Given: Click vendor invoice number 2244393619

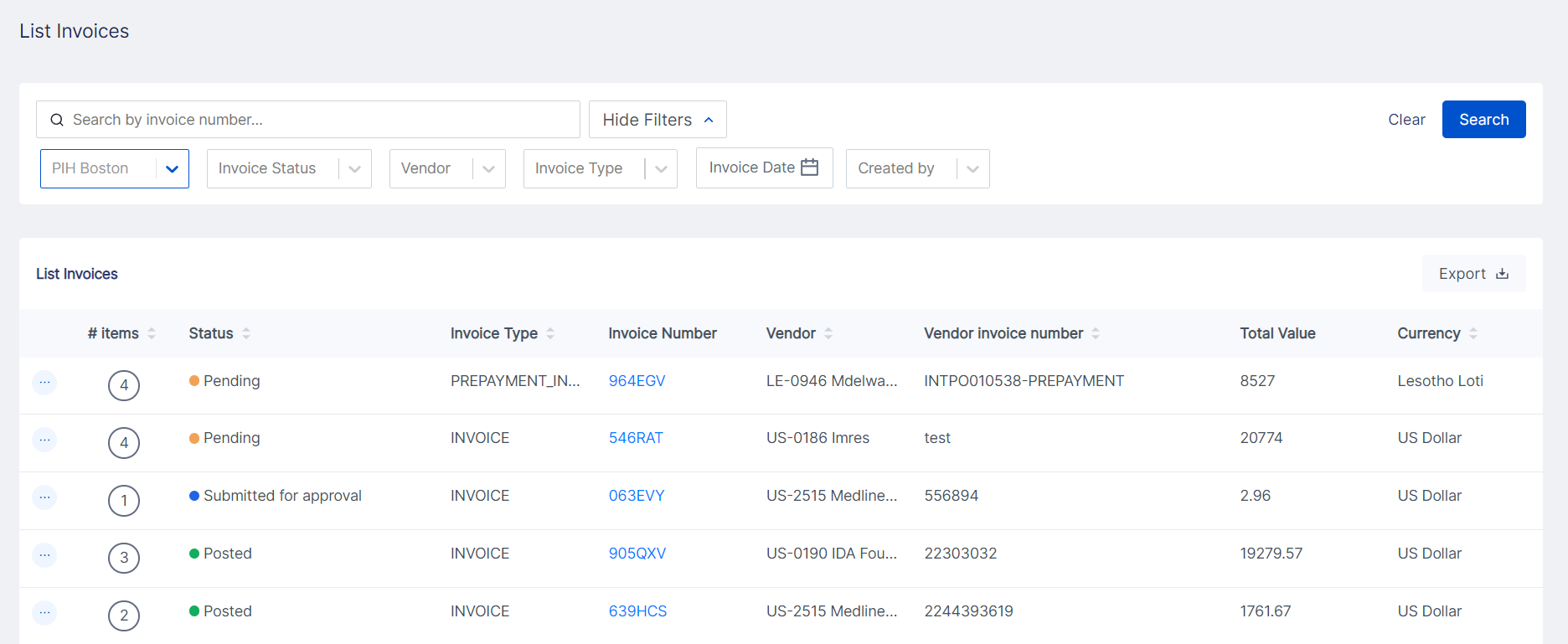Looking at the screenshot, I should pos(968,611).
